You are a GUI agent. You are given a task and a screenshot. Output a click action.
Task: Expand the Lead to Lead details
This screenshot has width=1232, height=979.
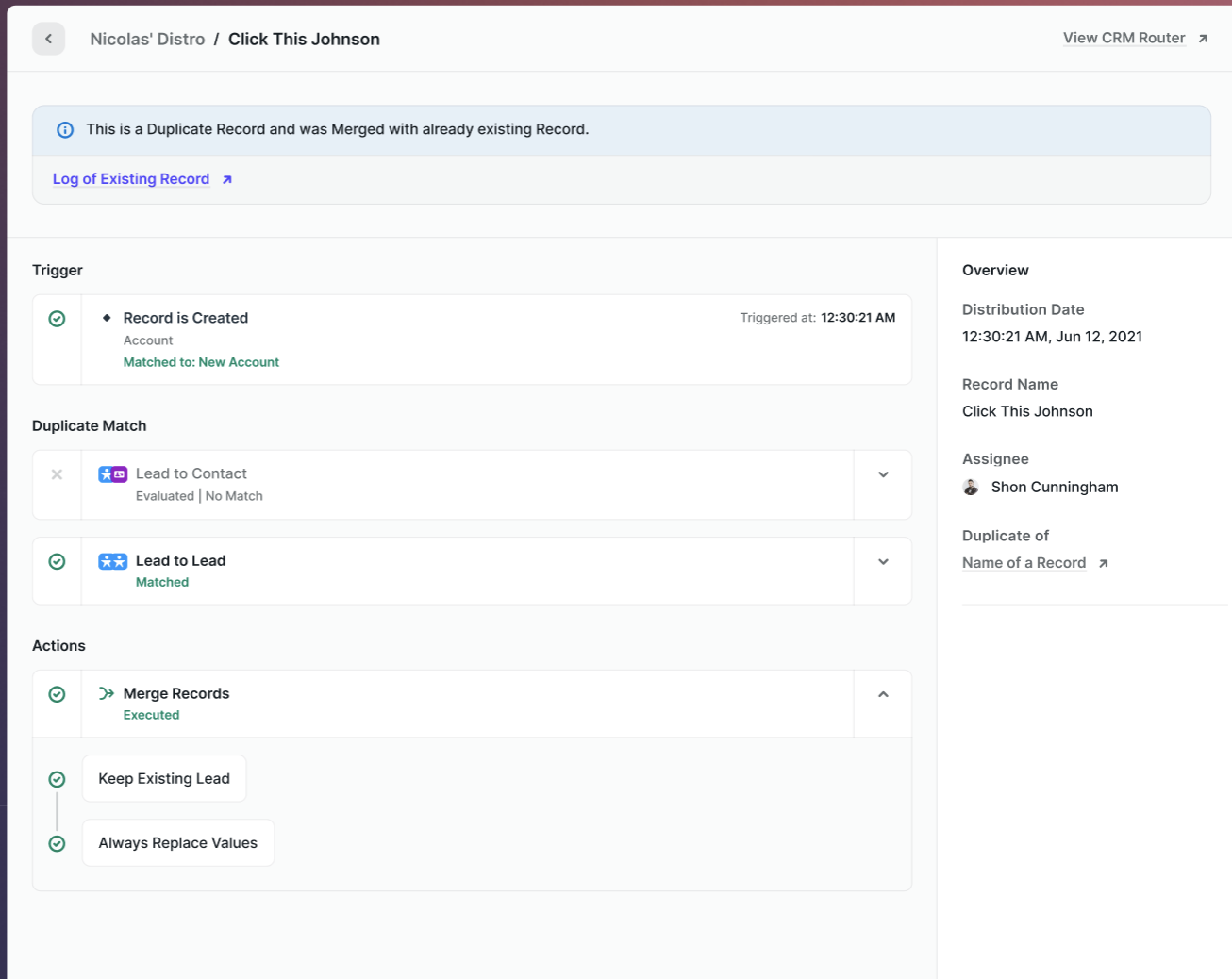click(x=883, y=561)
